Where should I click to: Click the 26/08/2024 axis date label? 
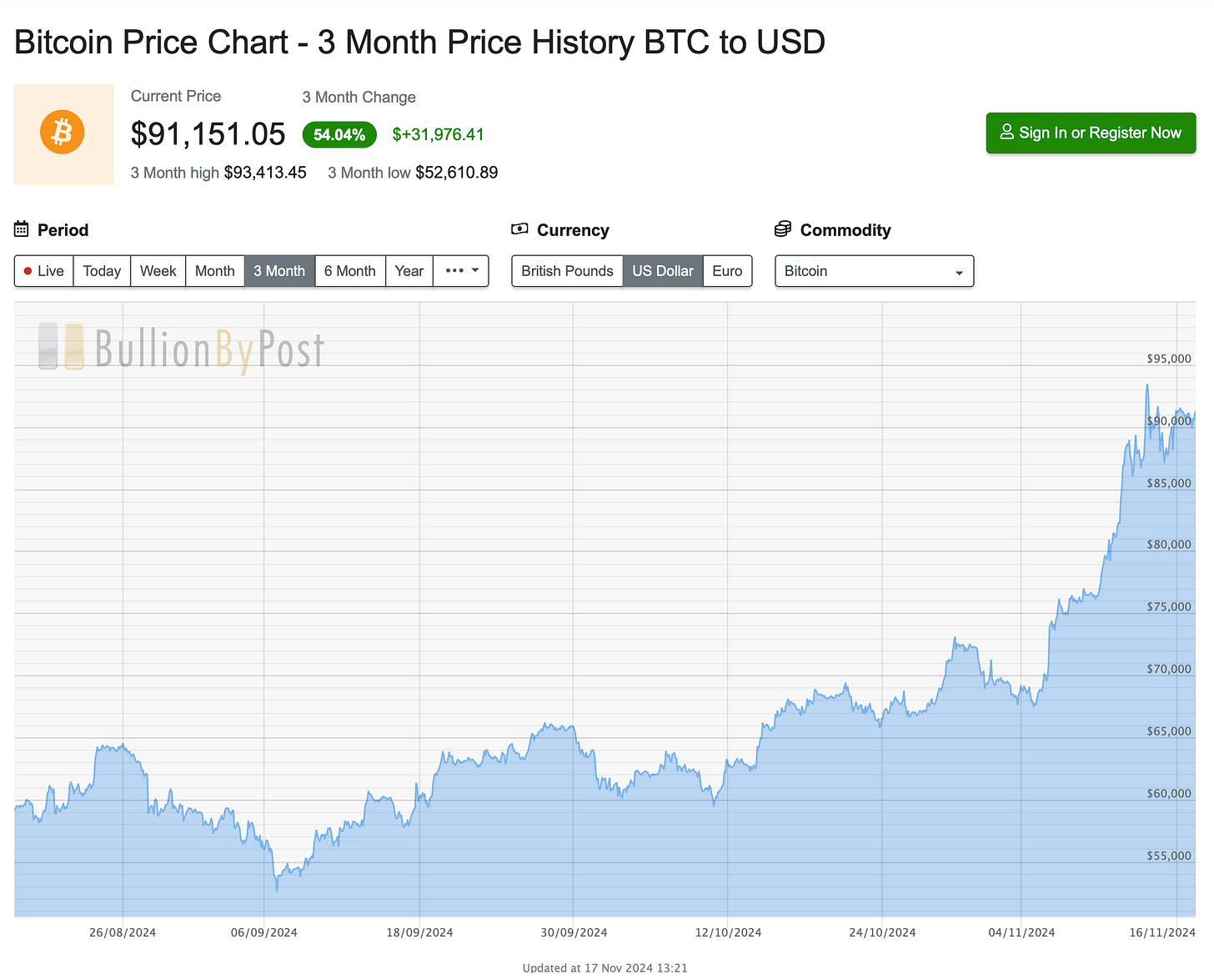123,932
